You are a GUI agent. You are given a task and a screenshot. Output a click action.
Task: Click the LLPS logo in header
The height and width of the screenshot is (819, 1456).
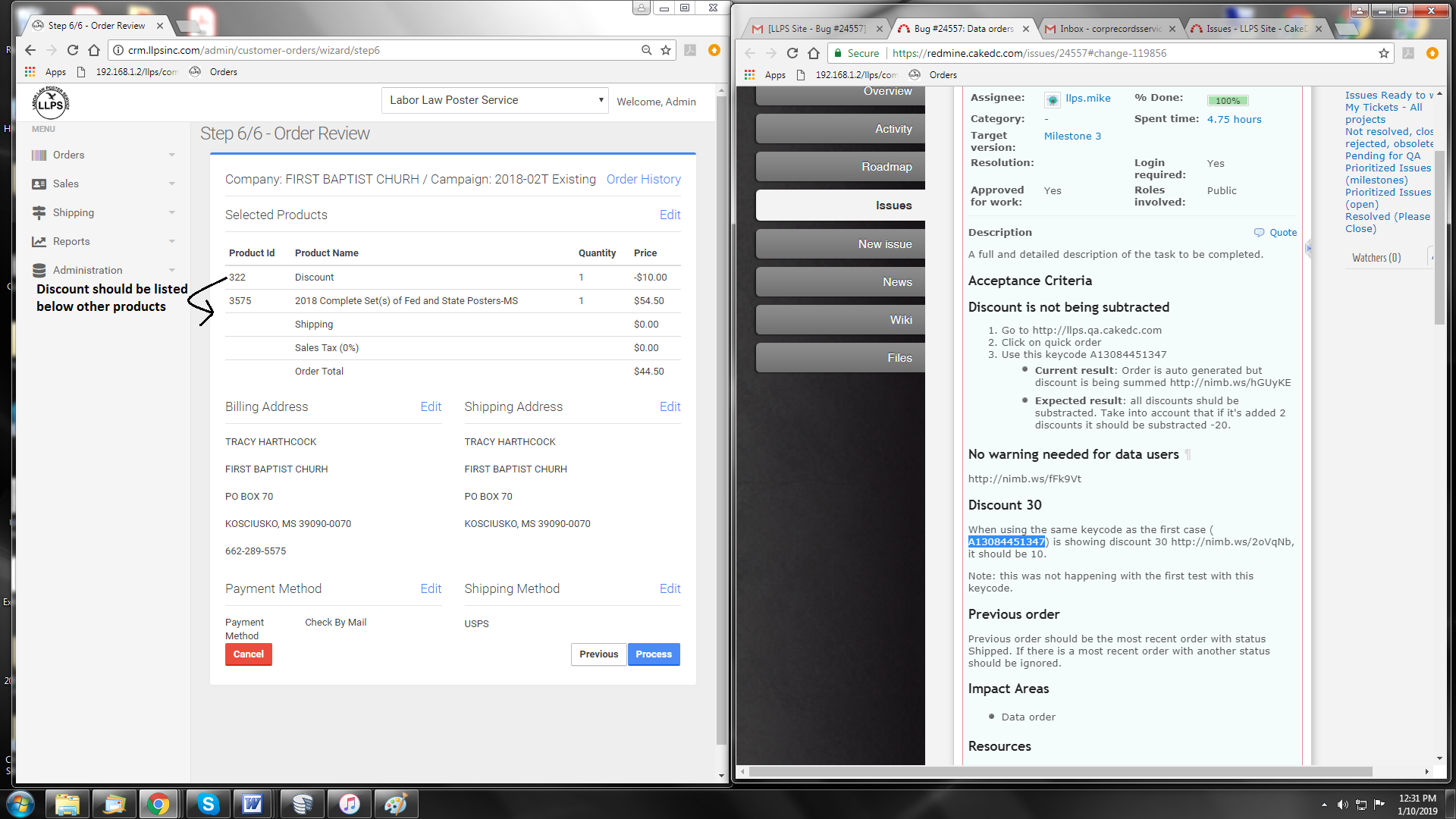coord(51,102)
